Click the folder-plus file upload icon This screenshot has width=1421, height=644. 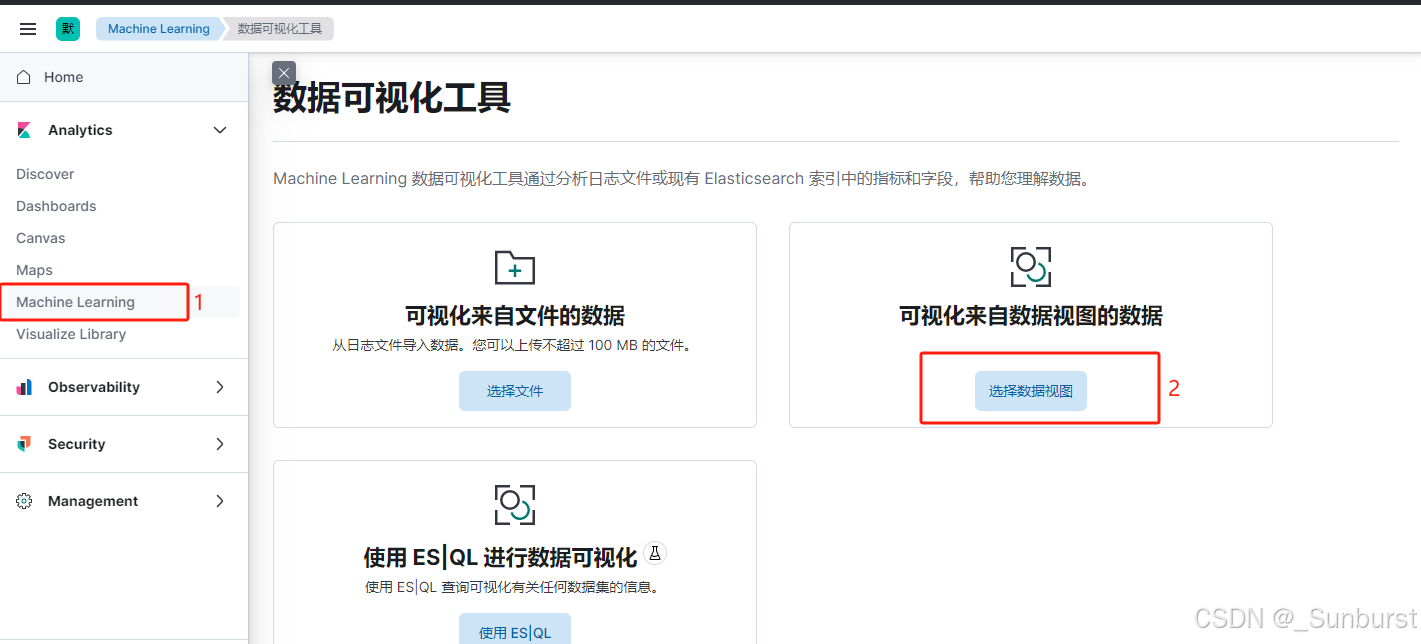click(515, 267)
